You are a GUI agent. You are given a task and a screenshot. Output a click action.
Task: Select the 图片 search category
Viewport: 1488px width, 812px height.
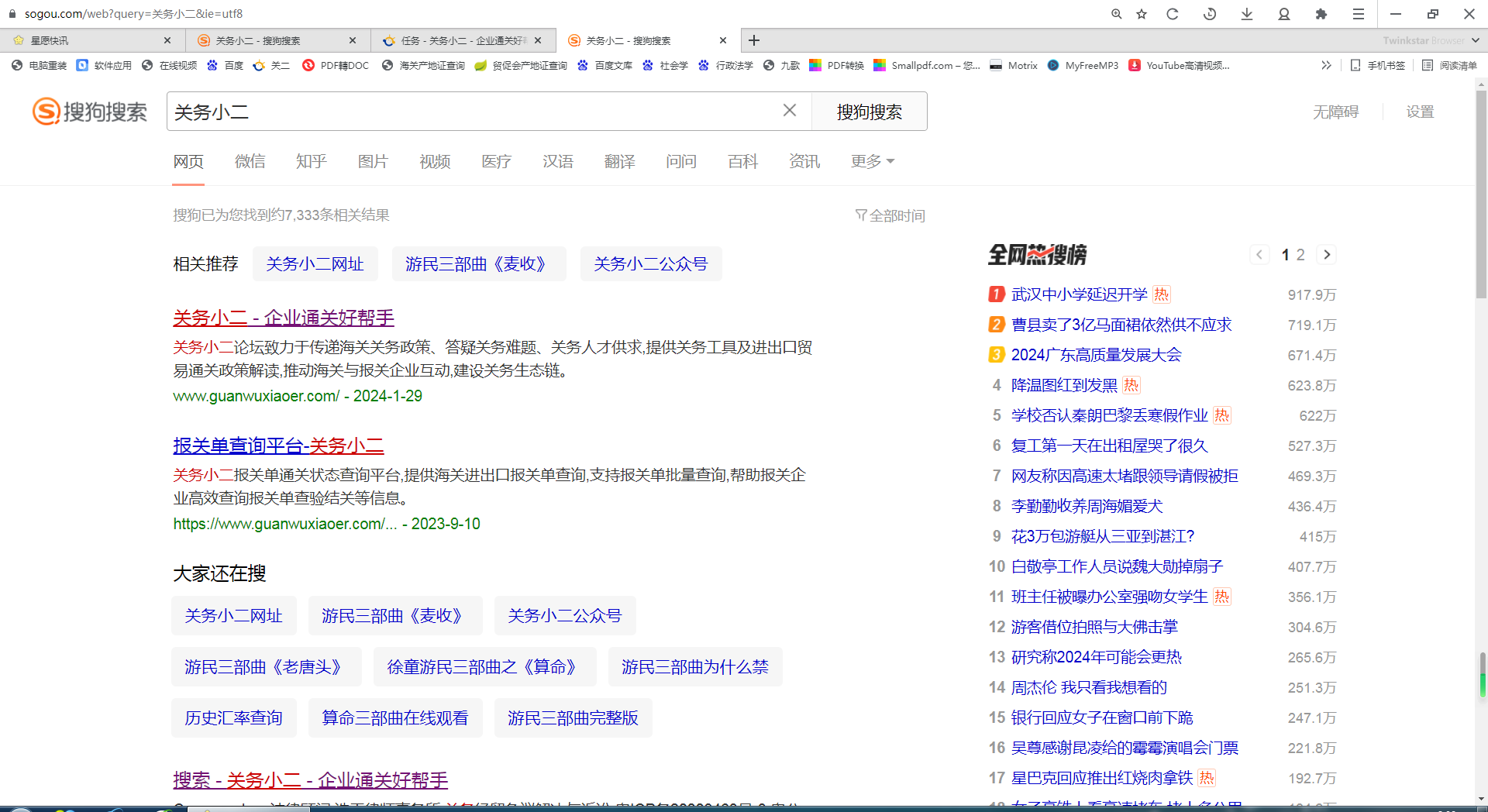point(373,161)
